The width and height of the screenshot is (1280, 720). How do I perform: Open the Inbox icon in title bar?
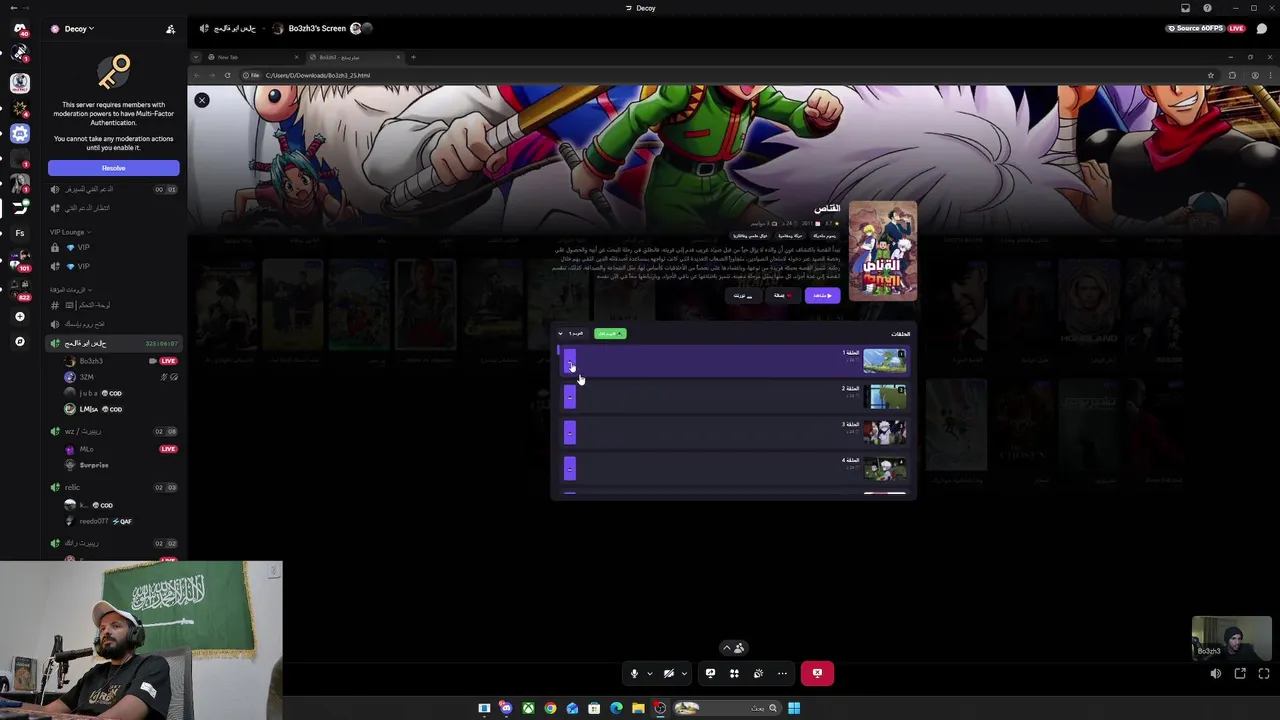pos(1185,8)
